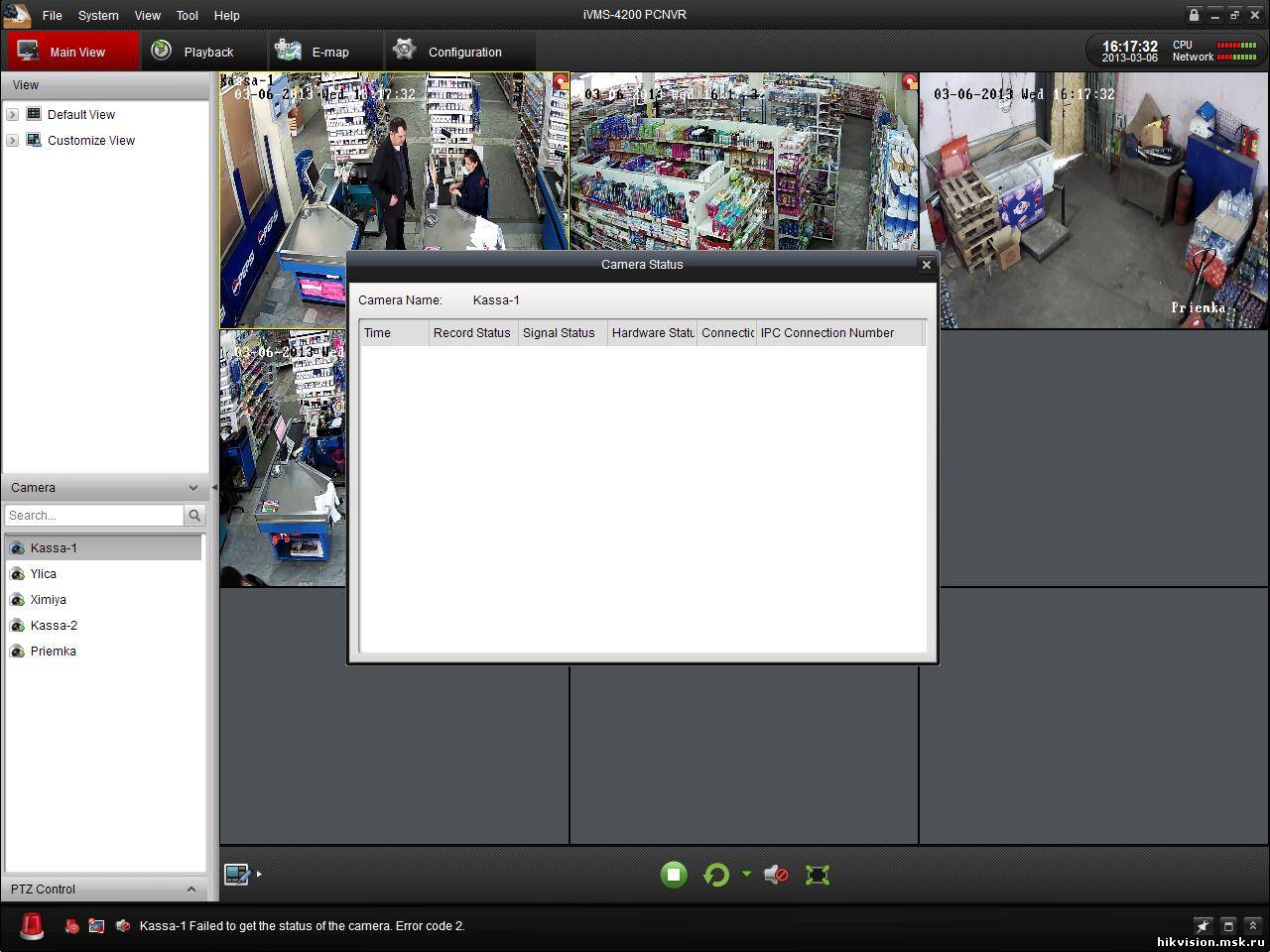The image size is (1270, 952).
Task: Select the Ylica camera in the list
Action: pos(103,573)
